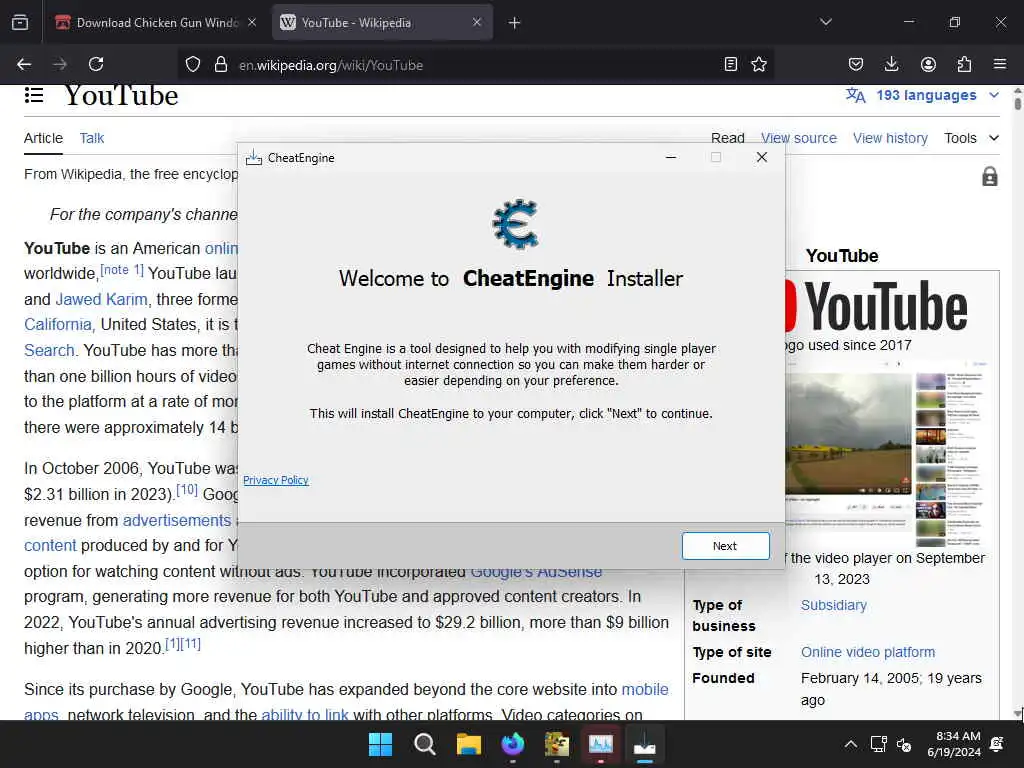Open the tracking protection shield icon
1024x768 pixels.
193,64
